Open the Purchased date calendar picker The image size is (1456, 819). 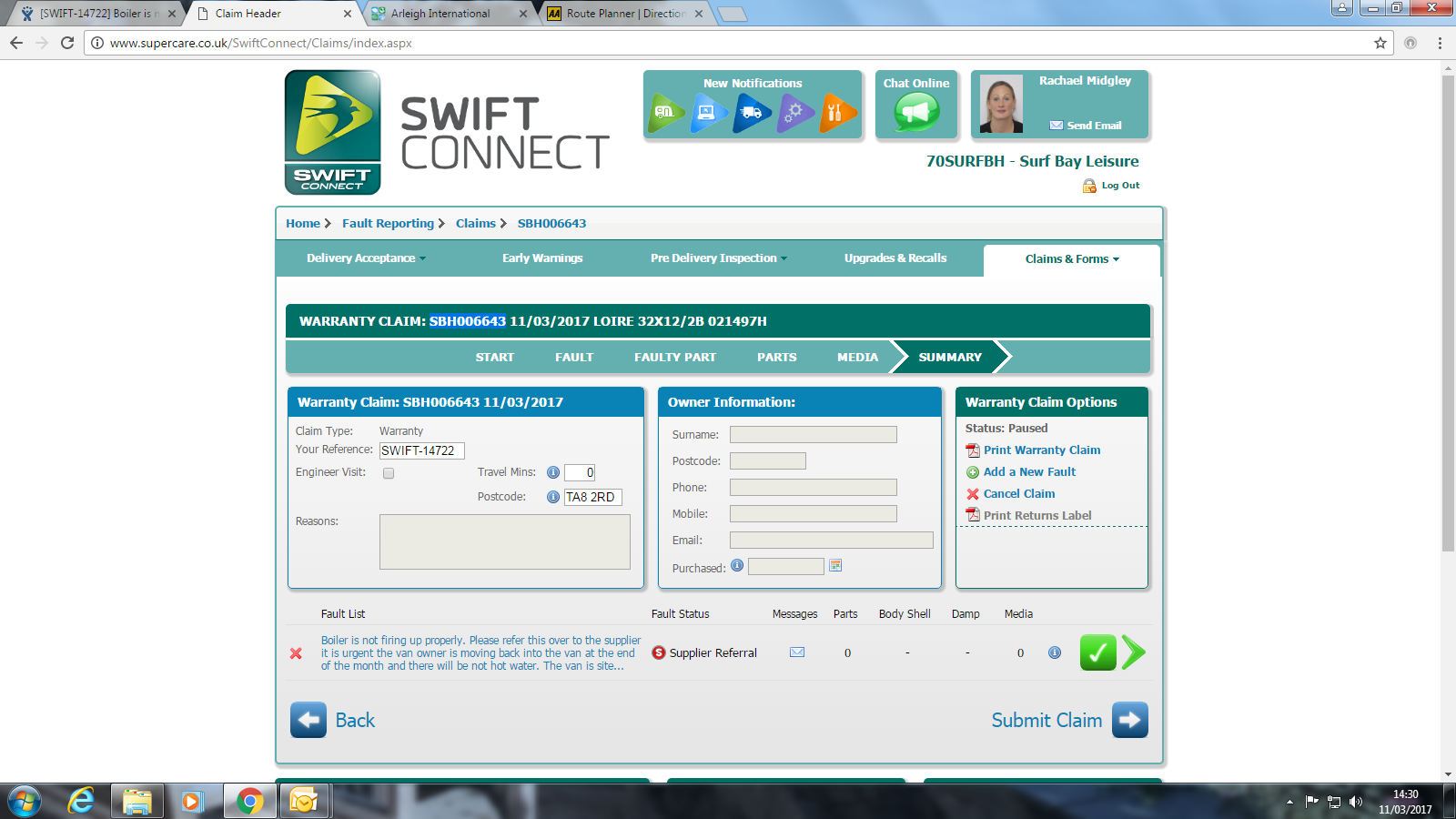[x=835, y=566]
